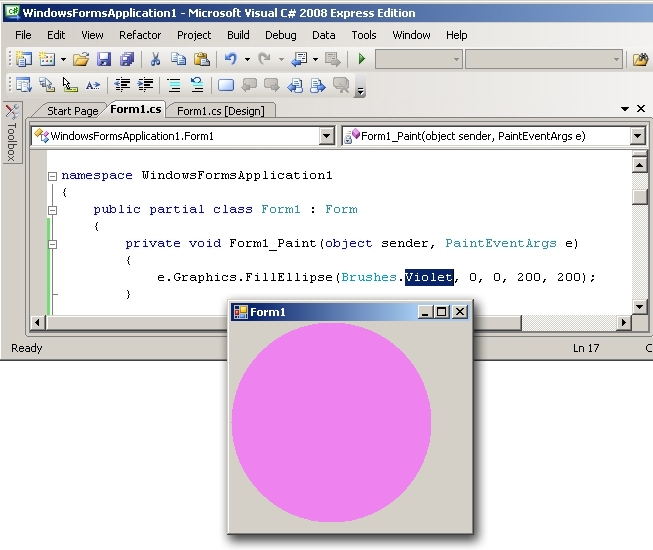Viewport: 653px width, 550px height.
Task: Open the Solution Platforms combo box
Action: pyautogui.click(x=543, y=59)
